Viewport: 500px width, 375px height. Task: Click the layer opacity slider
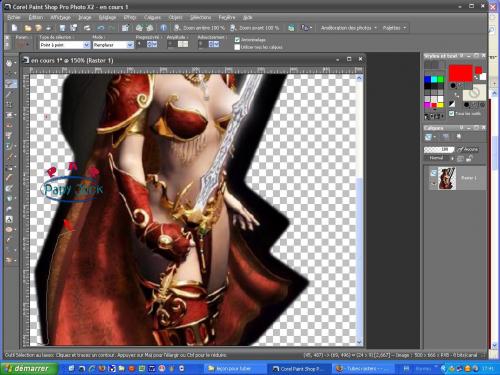(x=439, y=149)
